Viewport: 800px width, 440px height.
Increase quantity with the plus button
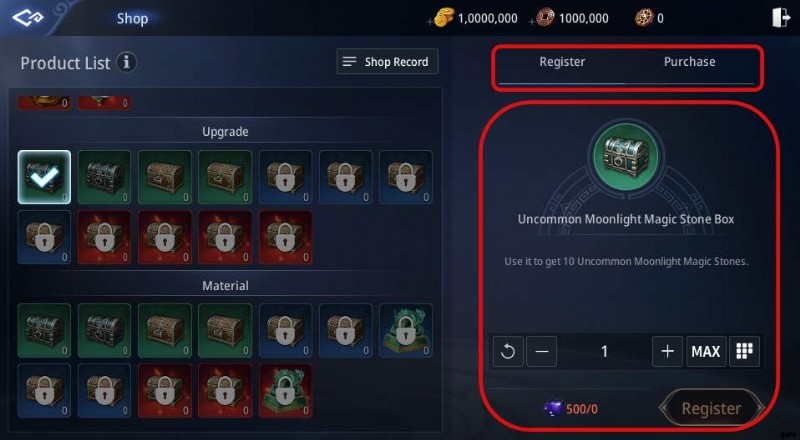point(667,351)
